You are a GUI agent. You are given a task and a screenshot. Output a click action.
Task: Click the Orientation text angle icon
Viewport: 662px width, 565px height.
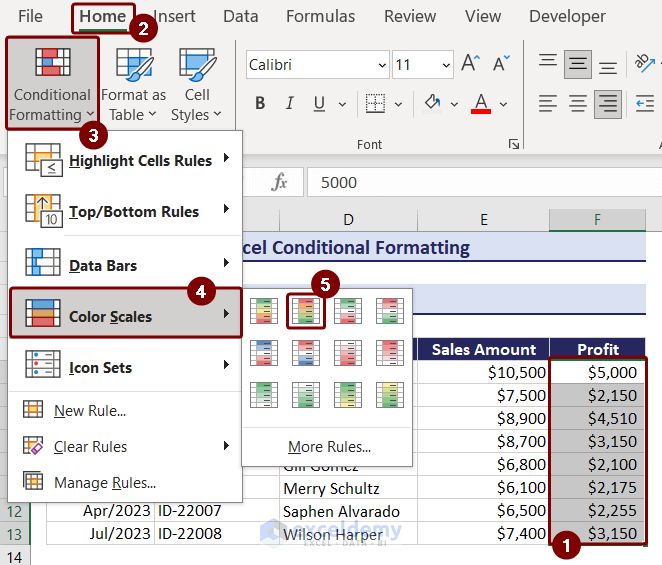tap(644, 63)
